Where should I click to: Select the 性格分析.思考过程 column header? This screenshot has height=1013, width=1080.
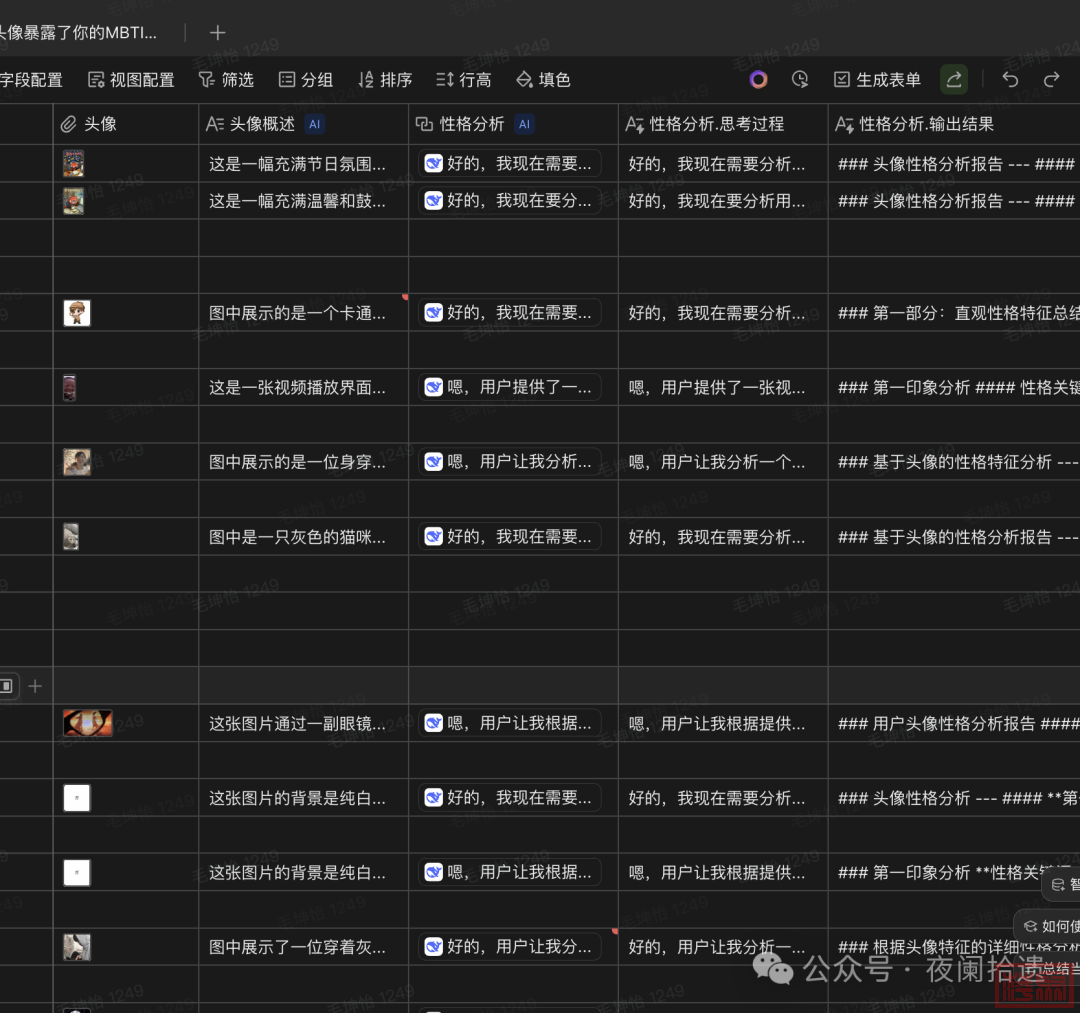click(723, 124)
